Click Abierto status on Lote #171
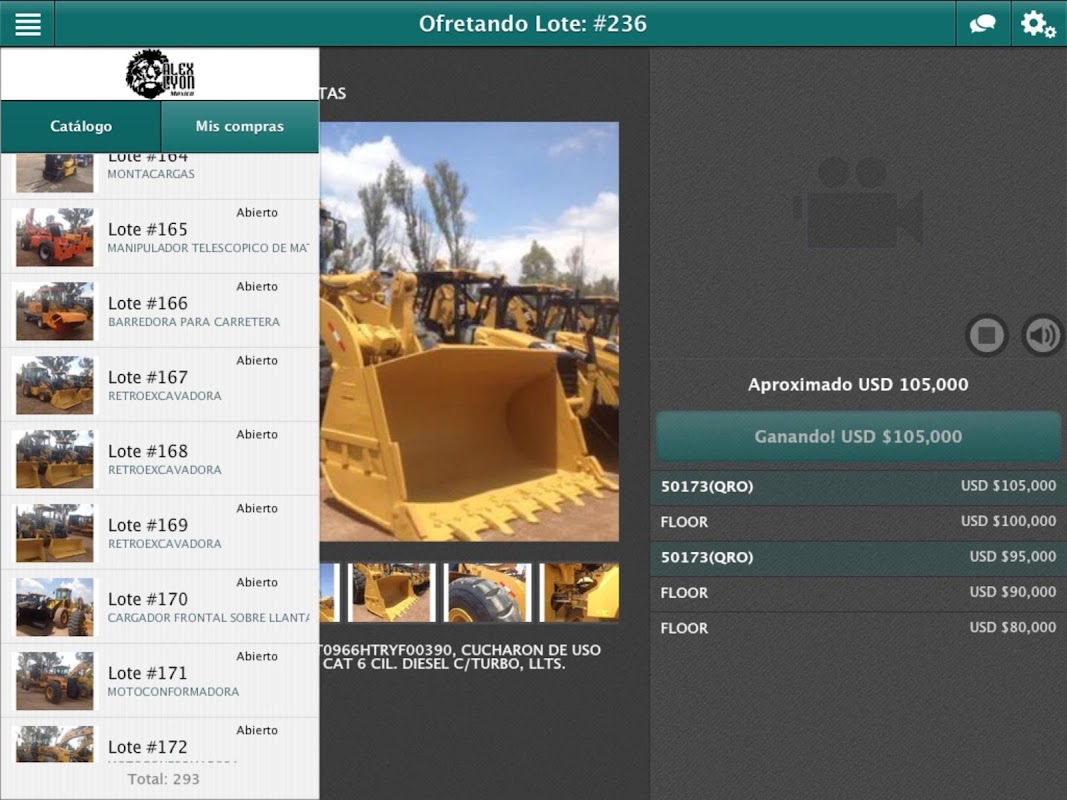 click(x=257, y=656)
